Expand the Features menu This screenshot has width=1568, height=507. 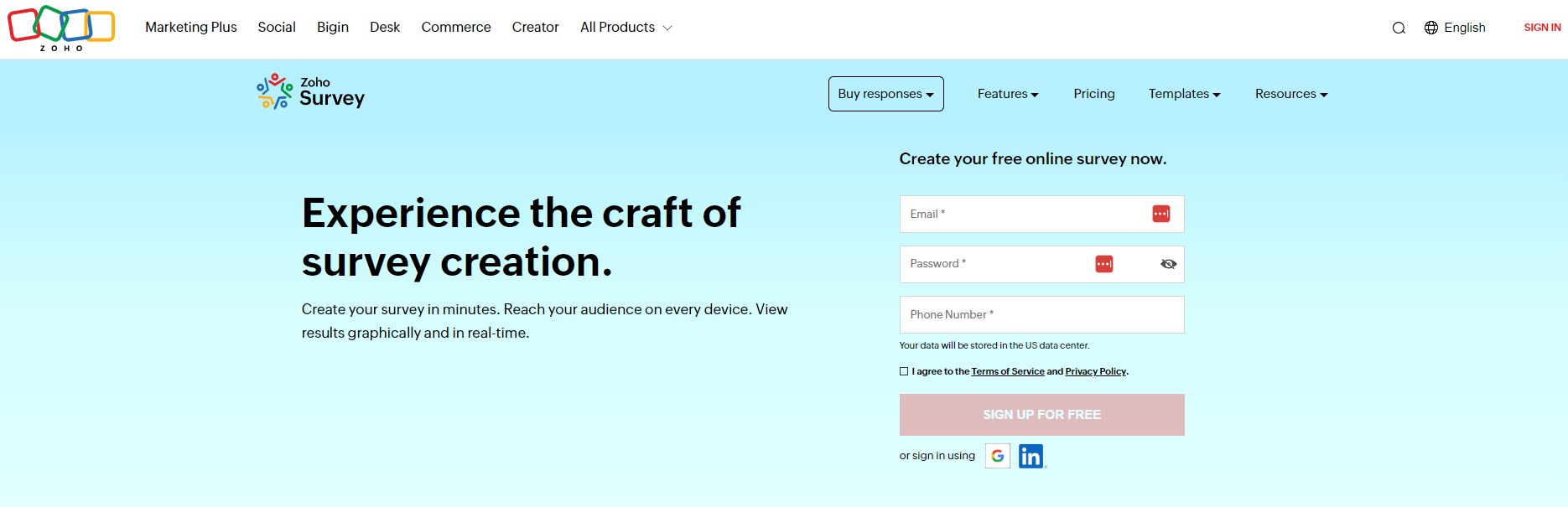(x=1008, y=94)
